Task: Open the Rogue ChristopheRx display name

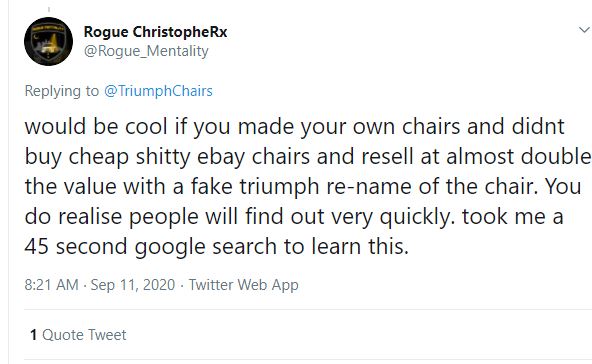Action: pyautogui.click(x=155, y=32)
